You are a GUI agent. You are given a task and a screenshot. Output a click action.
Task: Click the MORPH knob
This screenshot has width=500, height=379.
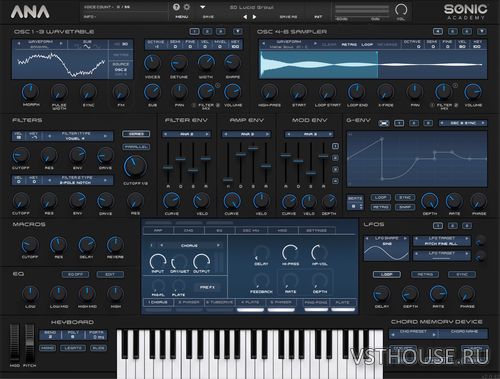coord(30,92)
